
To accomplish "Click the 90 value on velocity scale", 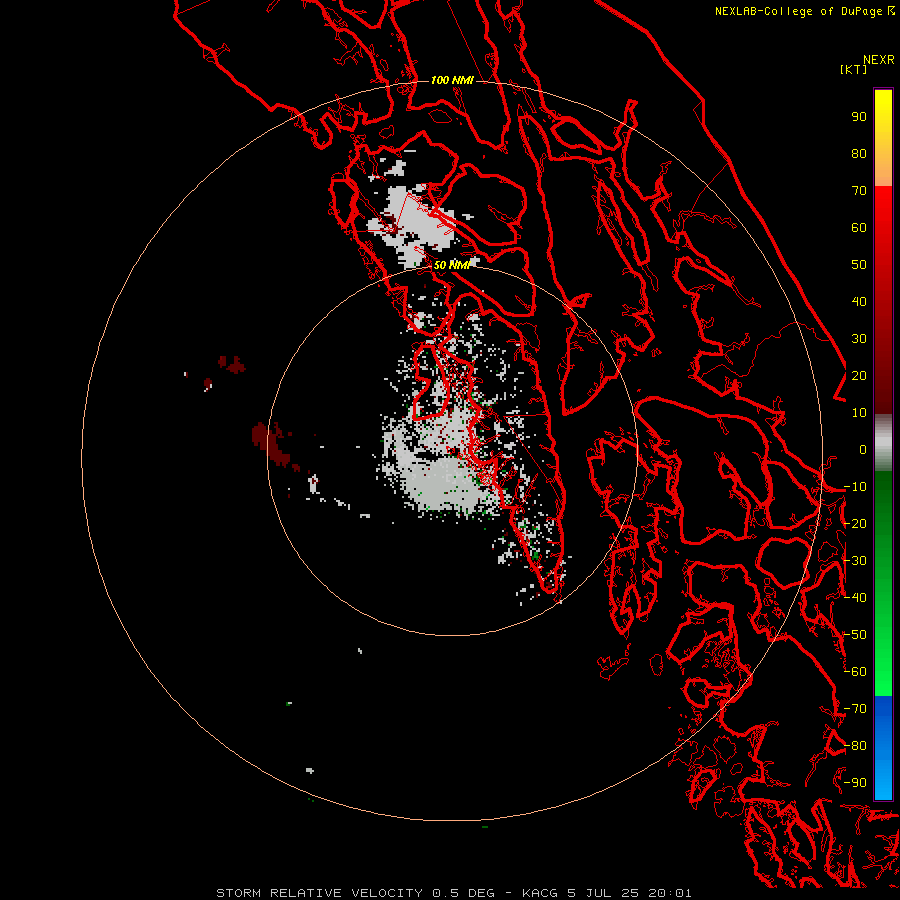I will pos(859,117).
